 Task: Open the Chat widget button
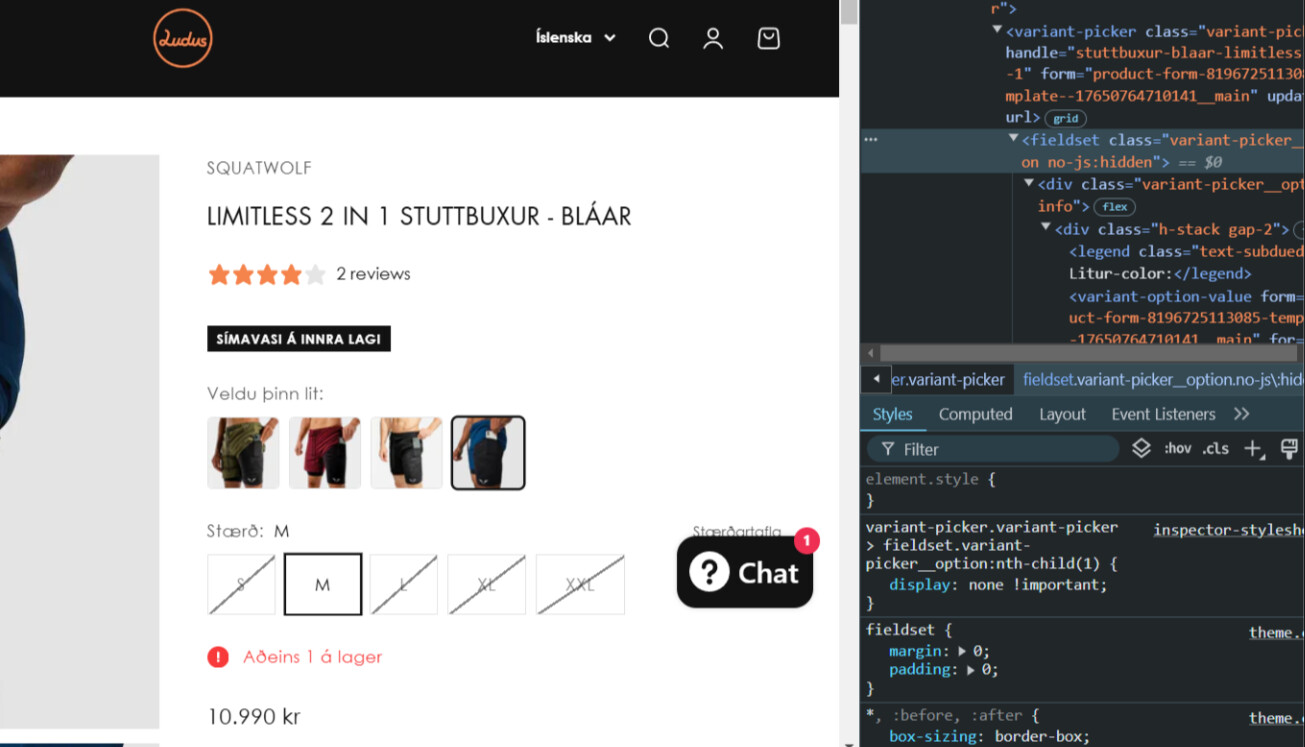click(x=745, y=572)
